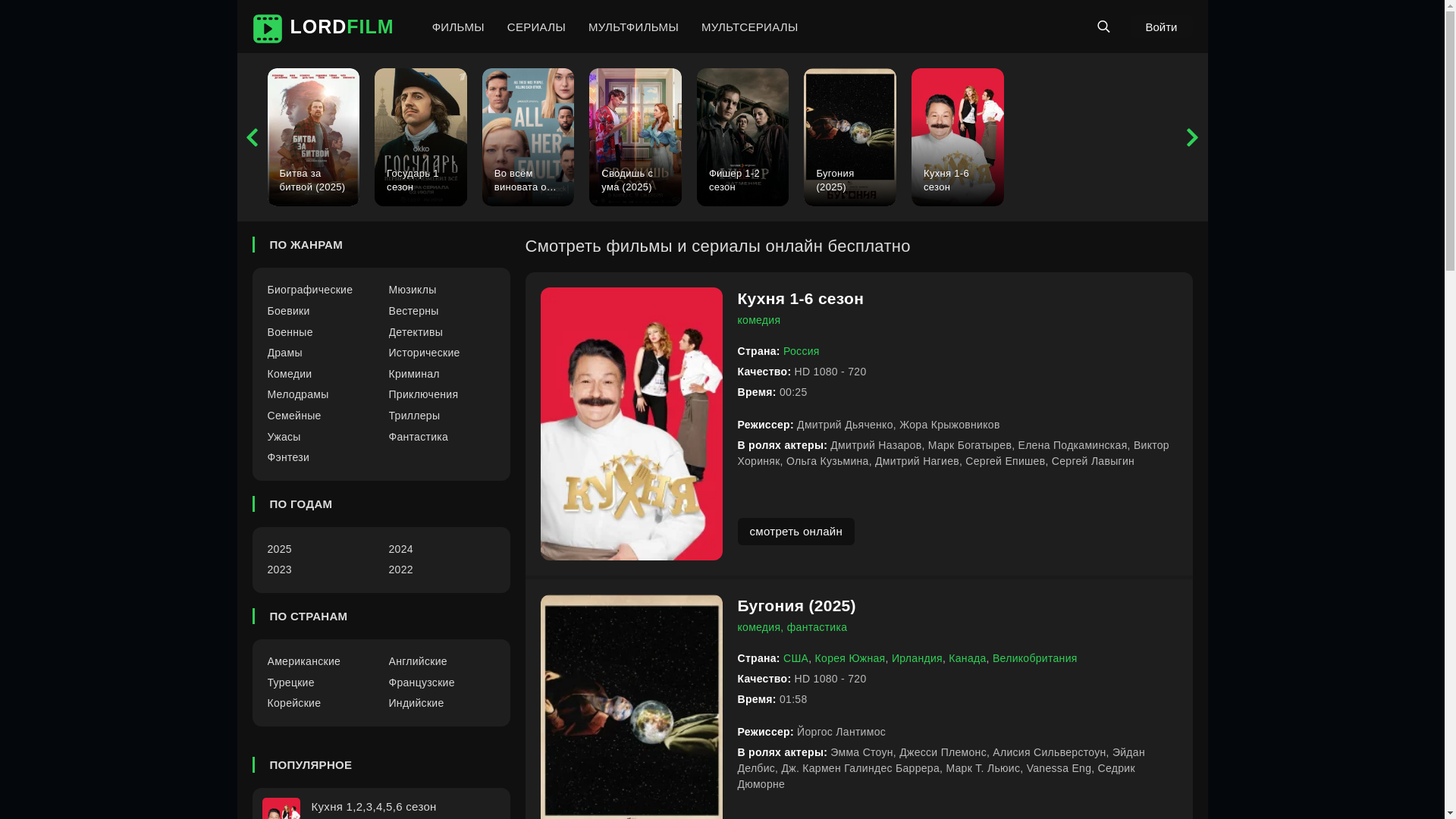The width and height of the screenshot is (1456, 819).
Task: Advance carousel with right arrow
Action: [x=1192, y=137]
